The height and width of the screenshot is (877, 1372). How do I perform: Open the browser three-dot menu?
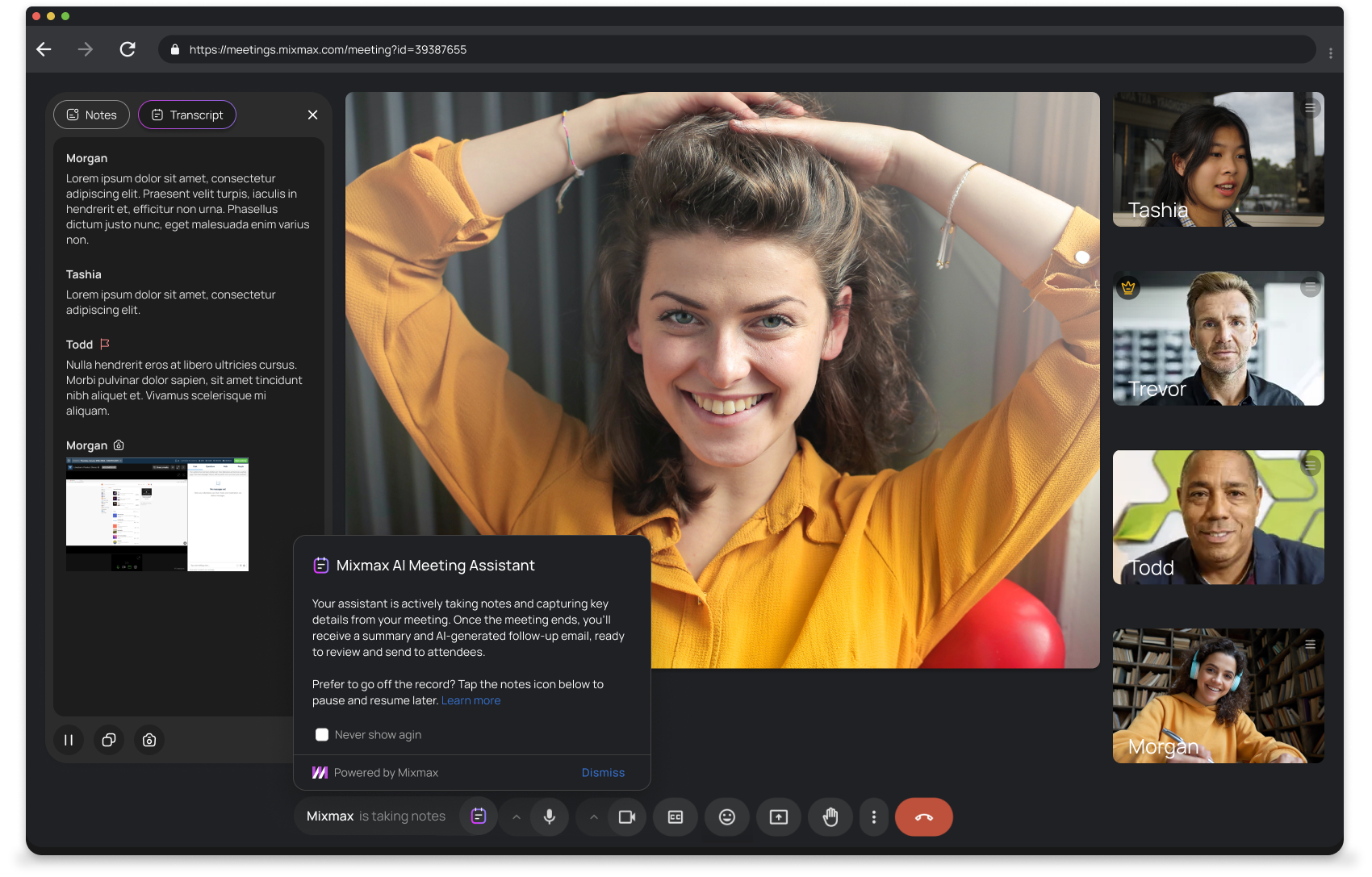(x=1330, y=53)
